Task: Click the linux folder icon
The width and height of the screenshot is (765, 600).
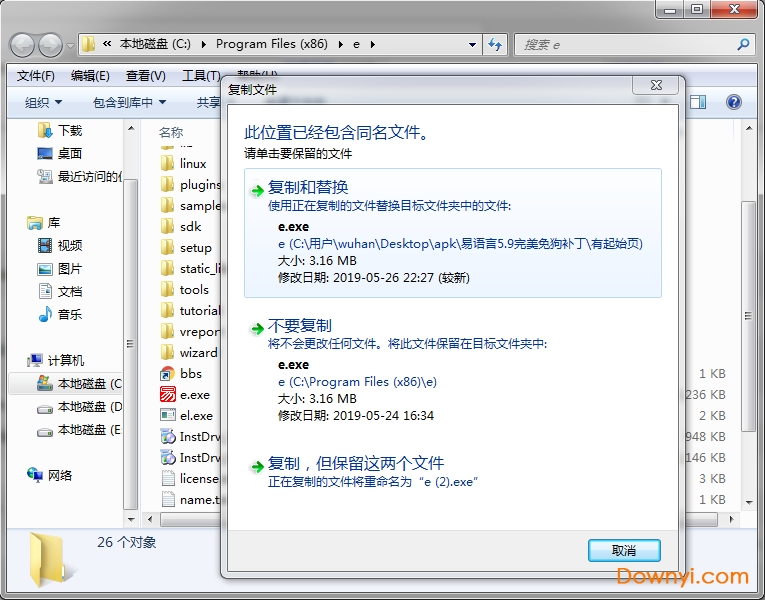Action: (x=168, y=163)
